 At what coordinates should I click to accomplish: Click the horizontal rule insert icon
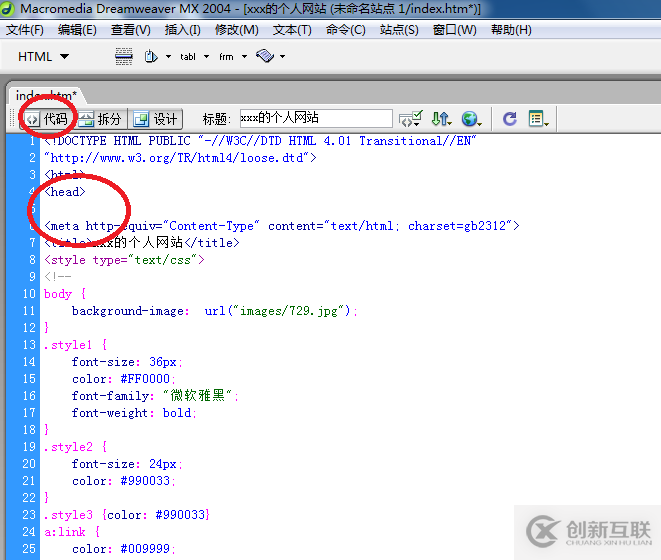123,57
